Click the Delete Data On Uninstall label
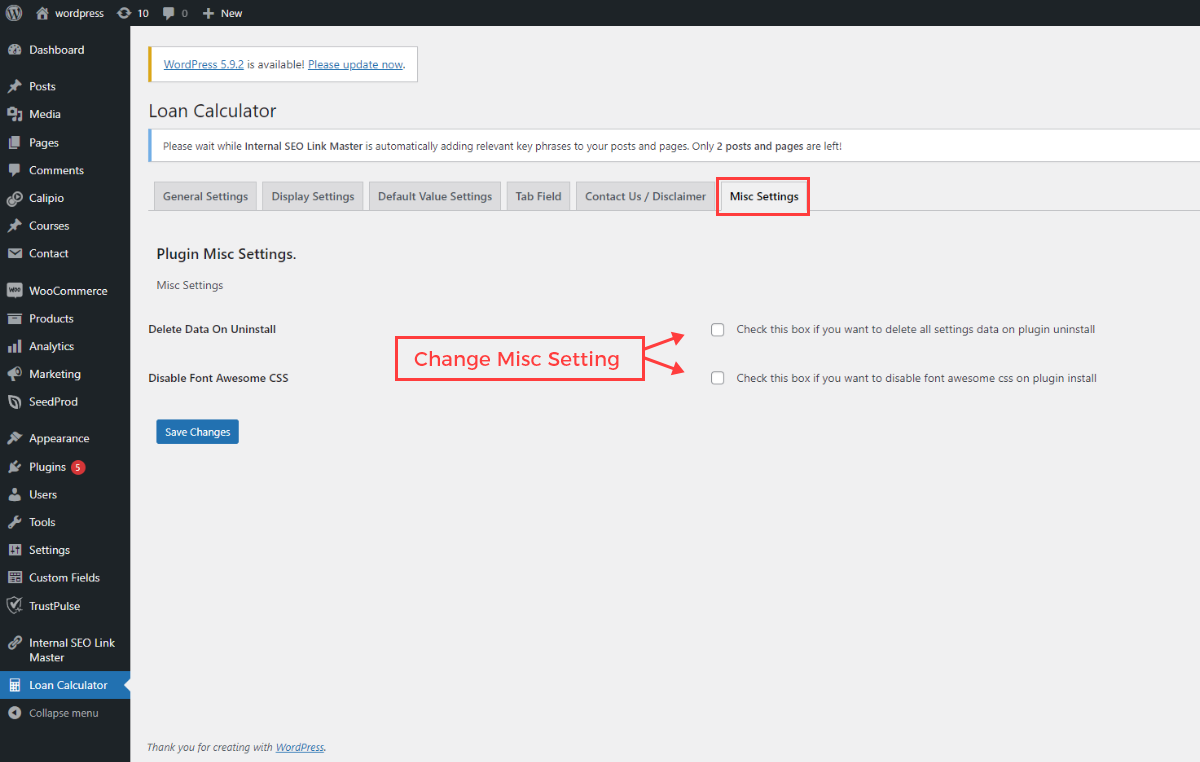1200x762 pixels. 212,329
